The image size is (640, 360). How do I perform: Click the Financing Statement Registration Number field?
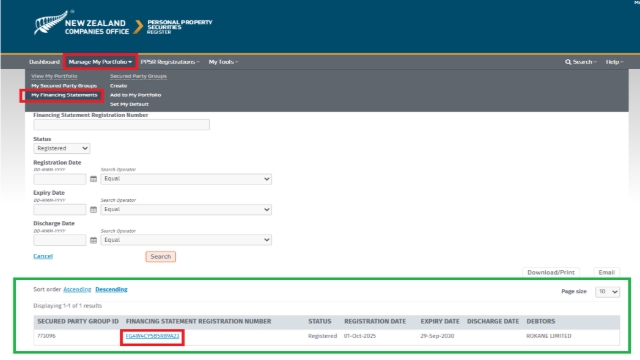(x=122, y=125)
